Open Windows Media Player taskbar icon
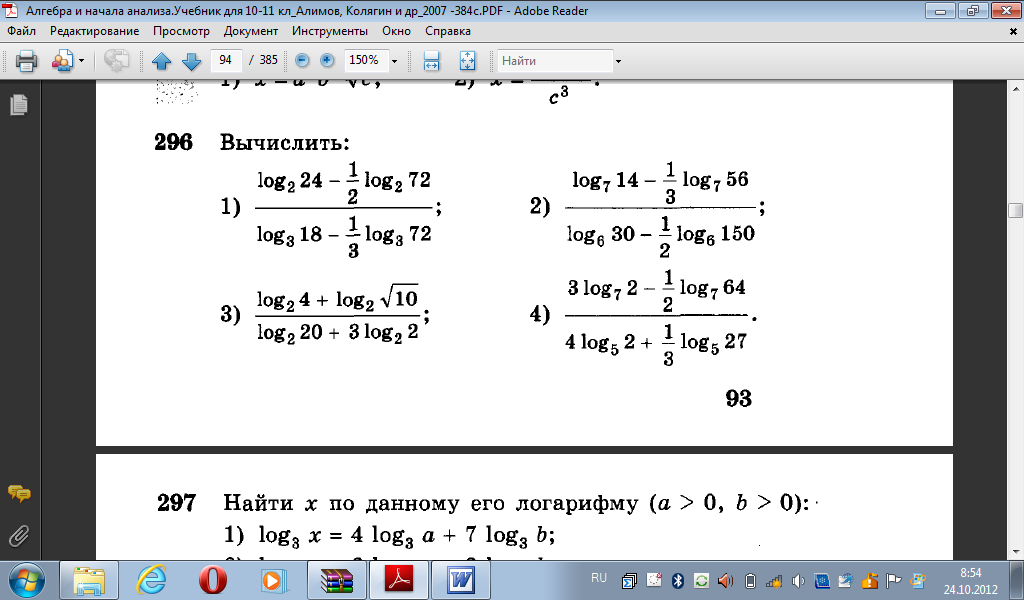Image resolution: width=1024 pixels, height=600 pixels. point(272,580)
